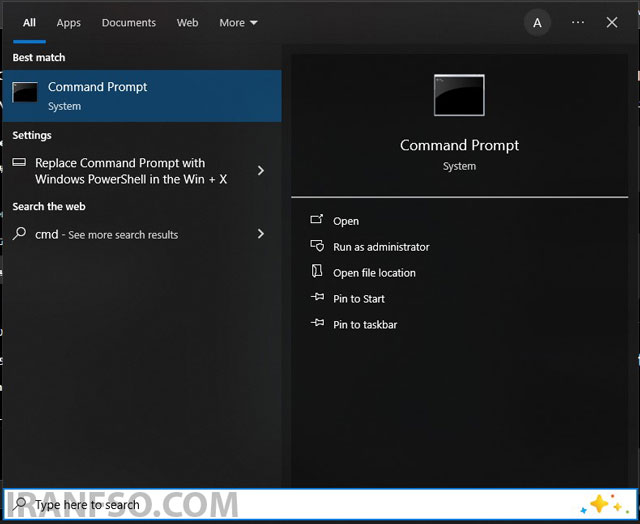The image size is (640, 524).
Task: Open cmd web search results
Action: 142,234
